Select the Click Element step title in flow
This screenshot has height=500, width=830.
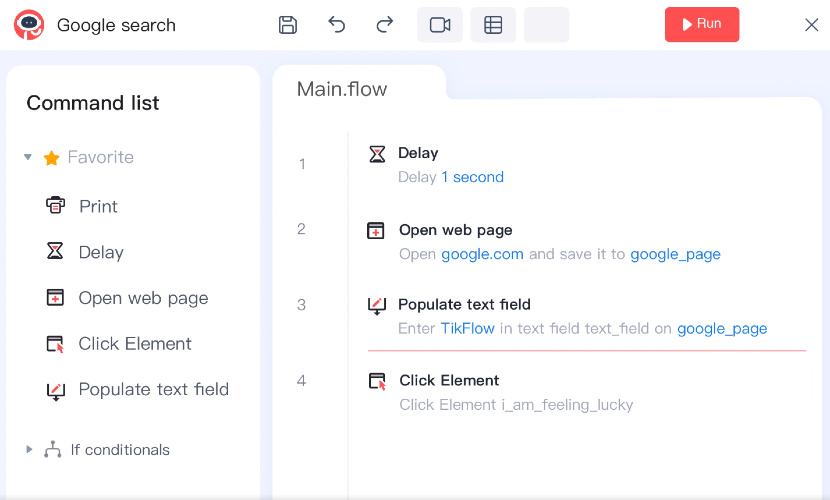pyautogui.click(x=449, y=380)
